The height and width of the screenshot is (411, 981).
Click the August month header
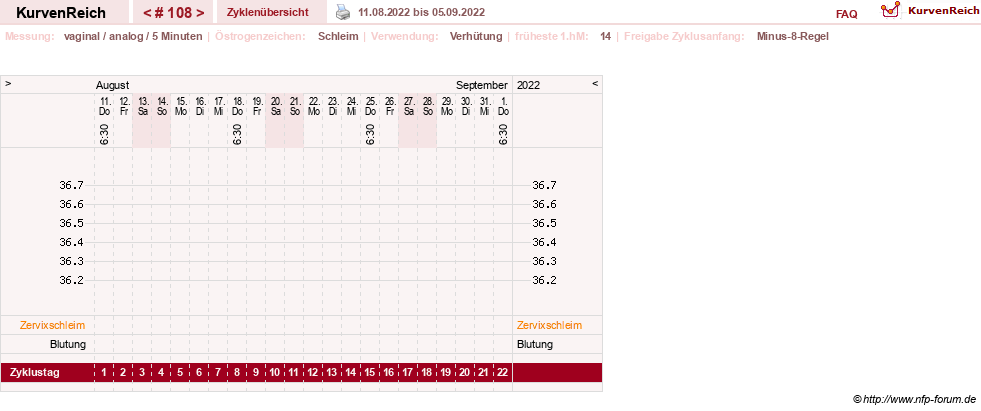pyautogui.click(x=113, y=85)
